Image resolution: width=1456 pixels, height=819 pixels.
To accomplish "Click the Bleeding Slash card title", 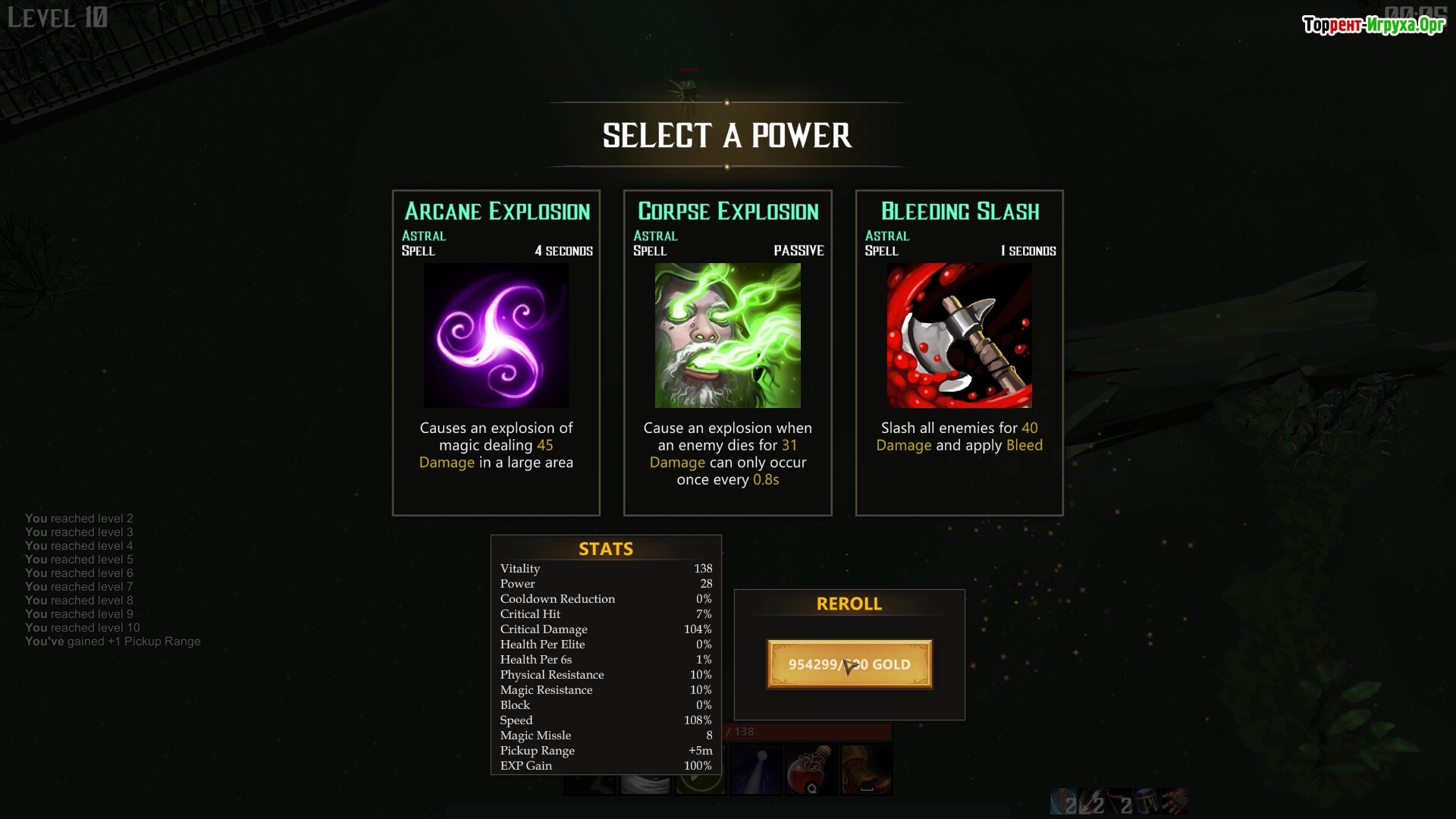I will pyautogui.click(x=960, y=212).
